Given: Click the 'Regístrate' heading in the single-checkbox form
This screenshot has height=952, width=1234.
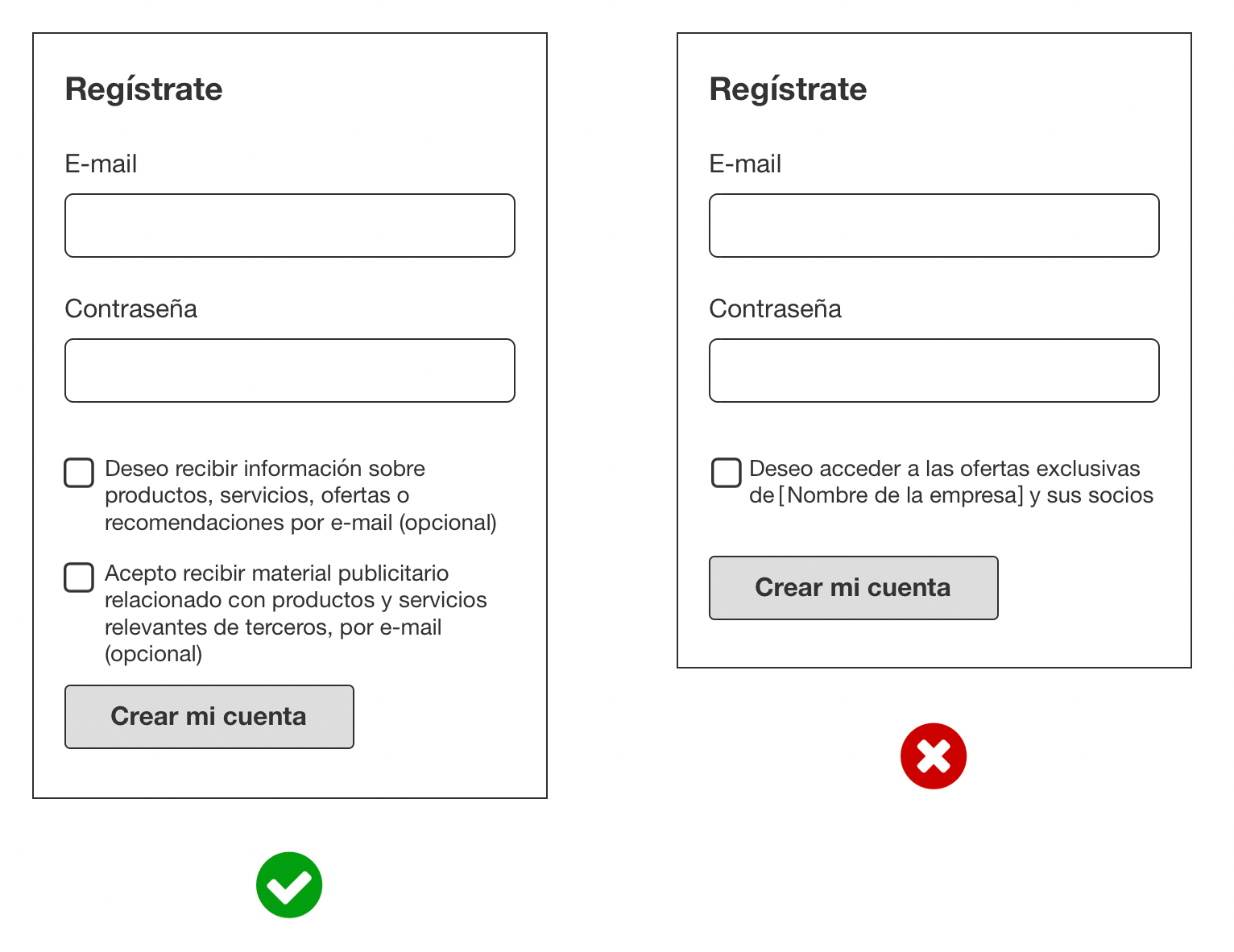Looking at the screenshot, I should (789, 89).
